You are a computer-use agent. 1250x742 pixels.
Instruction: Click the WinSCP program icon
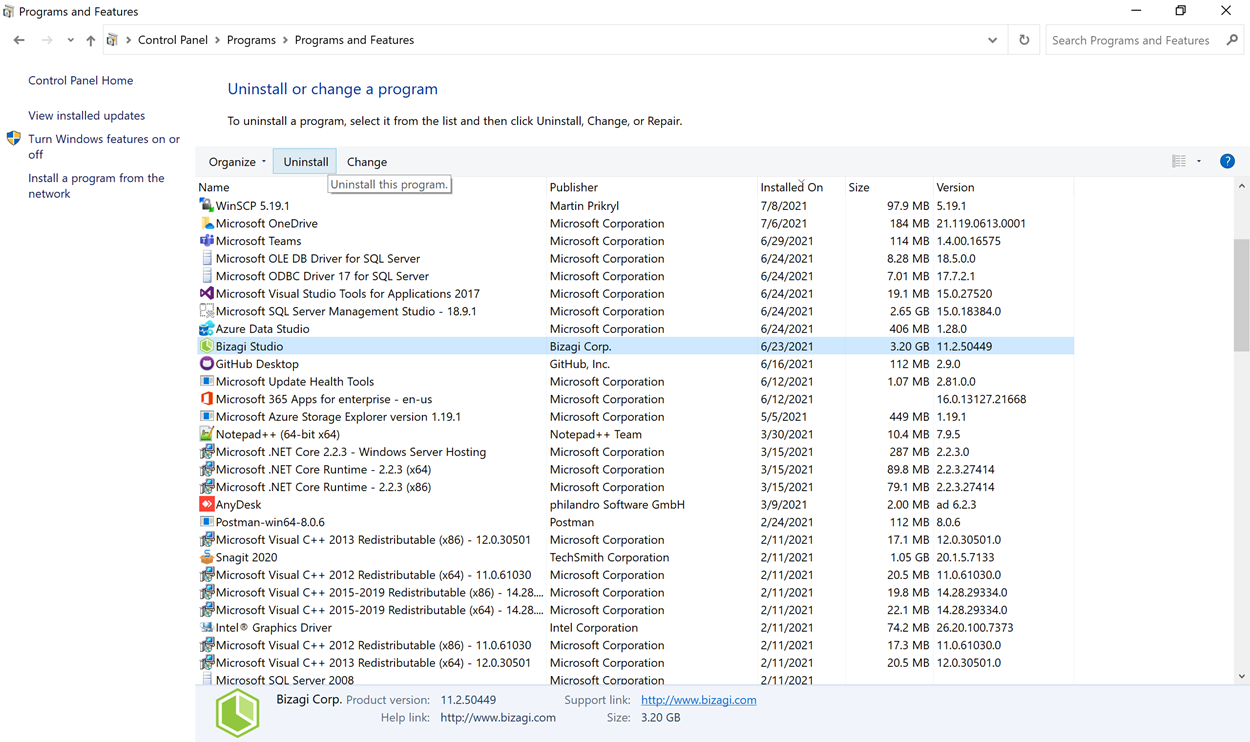coord(206,205)
